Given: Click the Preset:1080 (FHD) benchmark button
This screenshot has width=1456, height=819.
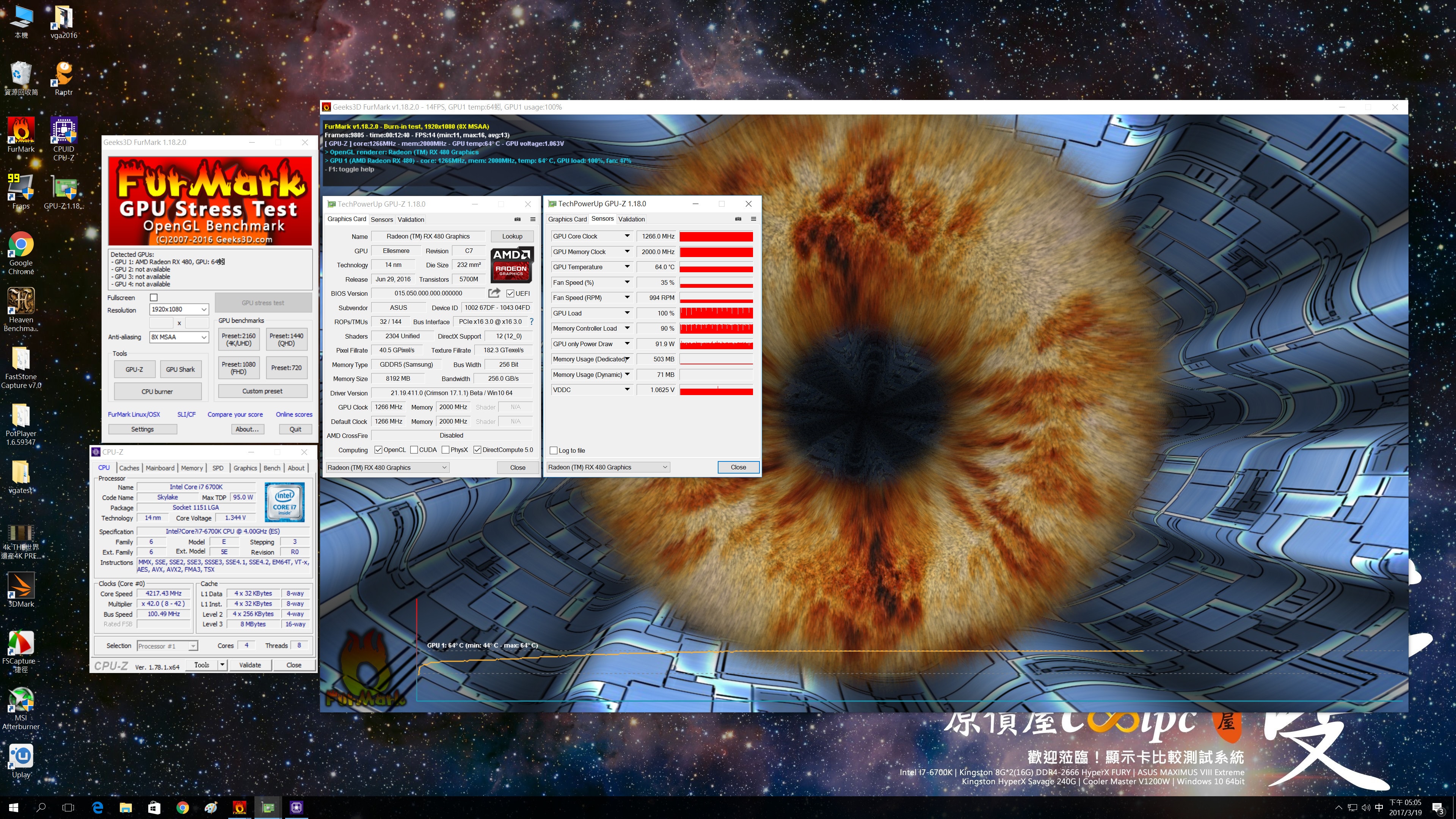Looking at the screenshot, I should tap(238, 368).
